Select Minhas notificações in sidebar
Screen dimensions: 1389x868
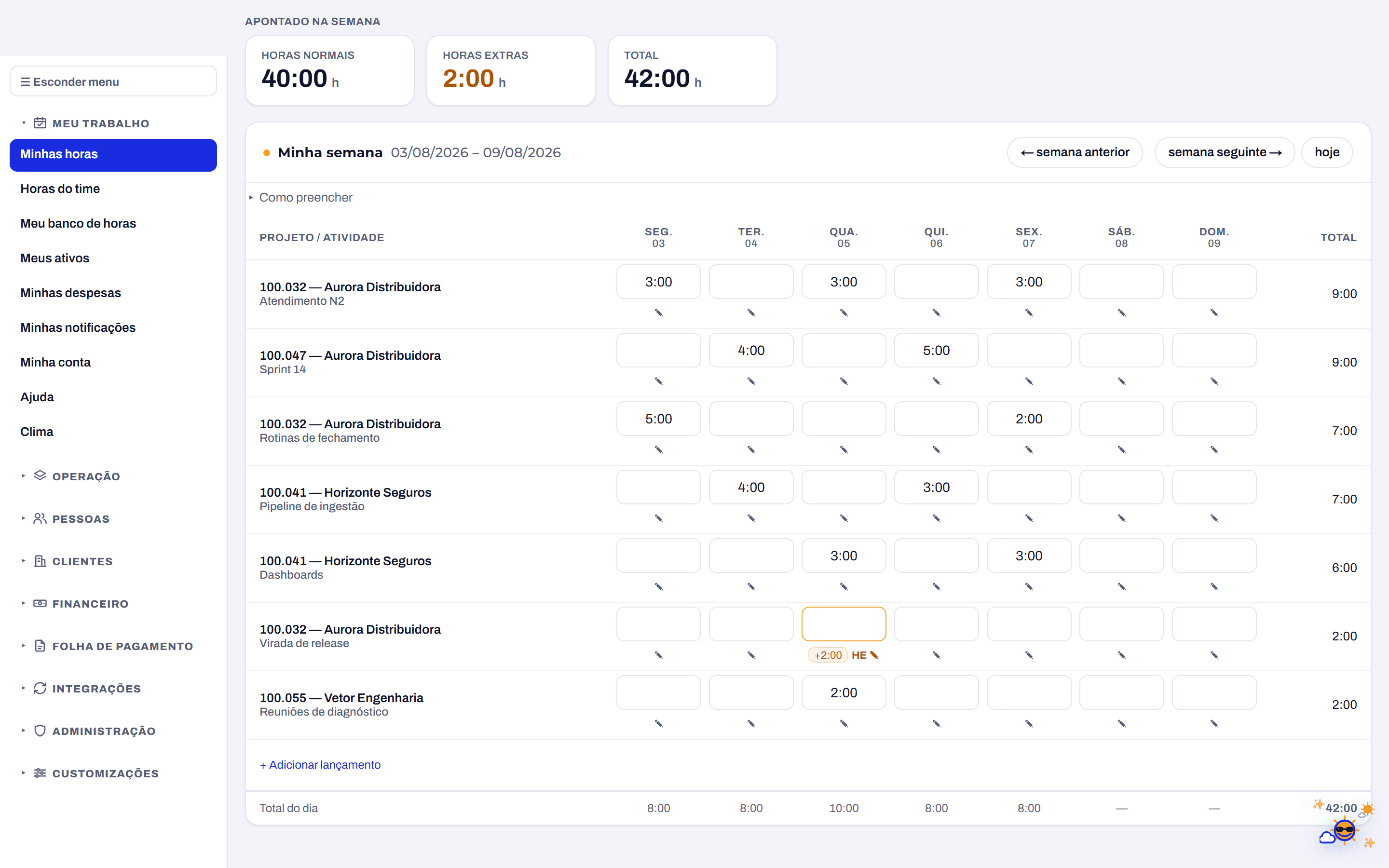tap(113, 328)
